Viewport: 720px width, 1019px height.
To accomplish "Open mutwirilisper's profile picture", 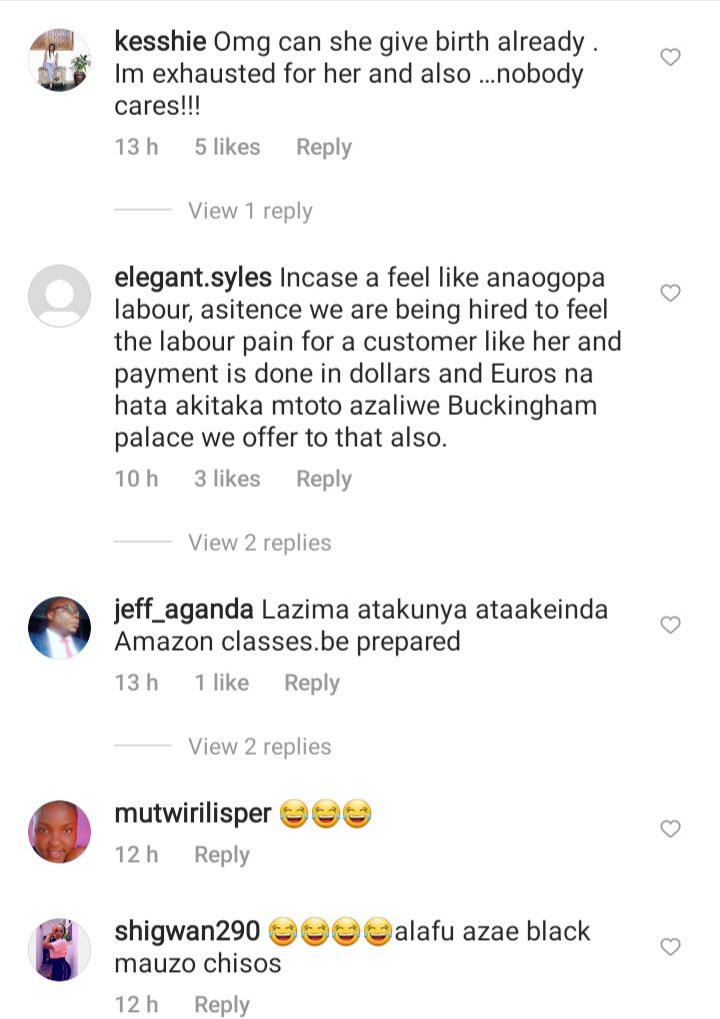I will (59, 831).
